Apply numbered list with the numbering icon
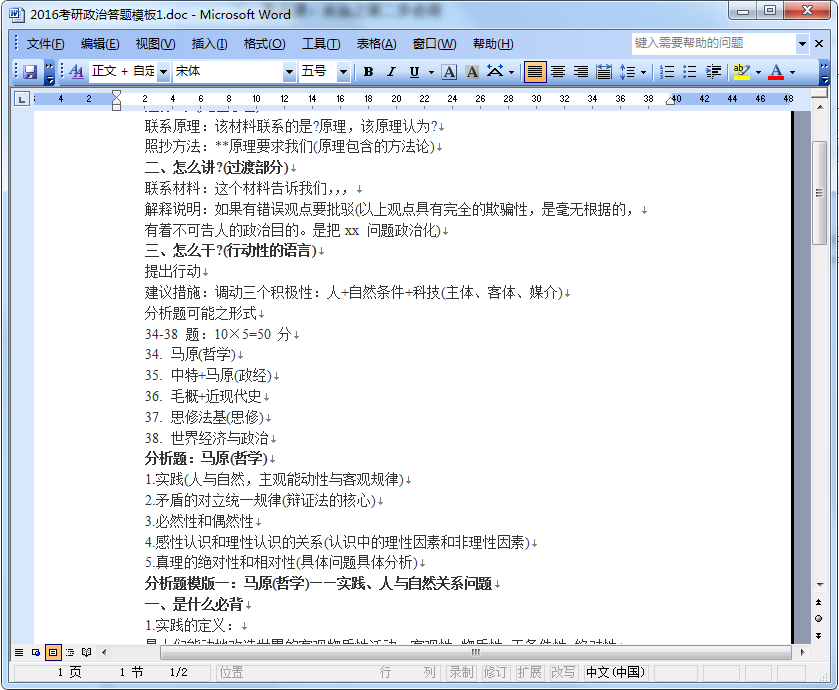 click(667, 72)
